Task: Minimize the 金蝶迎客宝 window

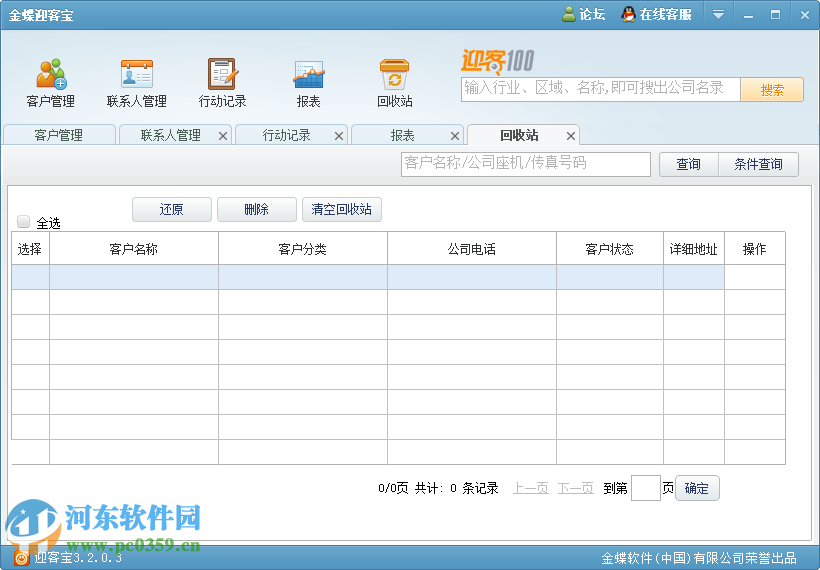Action: click(748, 15)
